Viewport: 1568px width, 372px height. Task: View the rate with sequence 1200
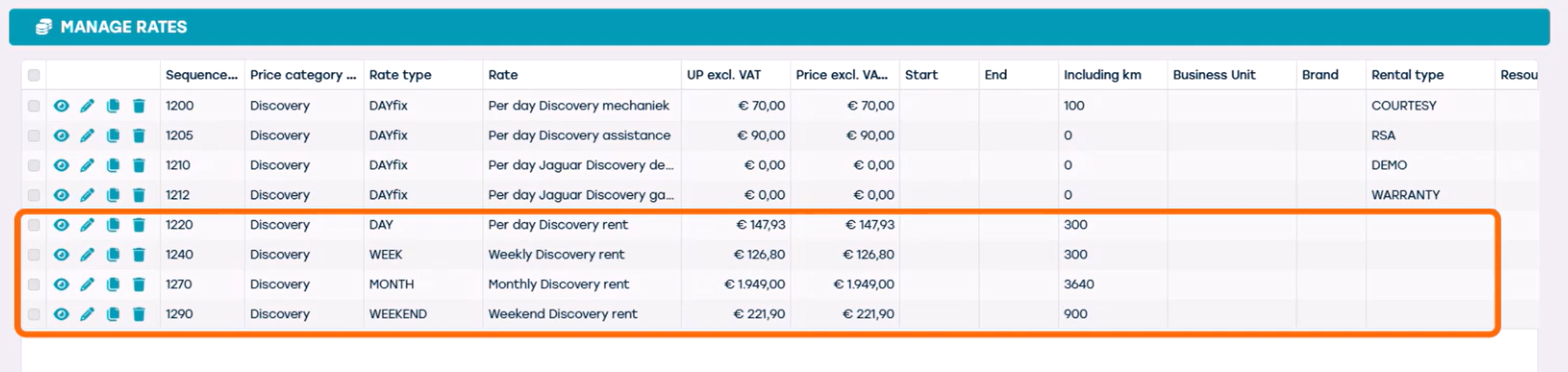point(61,106)
